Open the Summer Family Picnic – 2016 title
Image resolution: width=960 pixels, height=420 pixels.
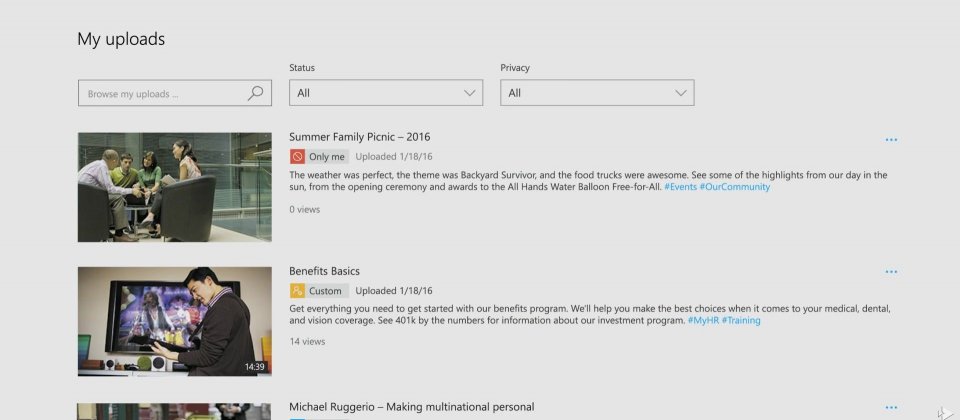coord(359,137)
